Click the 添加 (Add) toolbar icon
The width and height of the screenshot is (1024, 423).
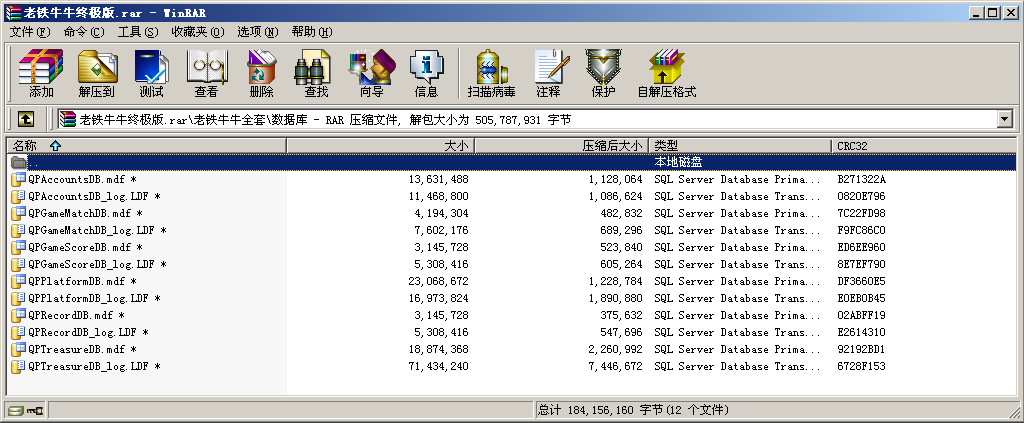(41, 73)
